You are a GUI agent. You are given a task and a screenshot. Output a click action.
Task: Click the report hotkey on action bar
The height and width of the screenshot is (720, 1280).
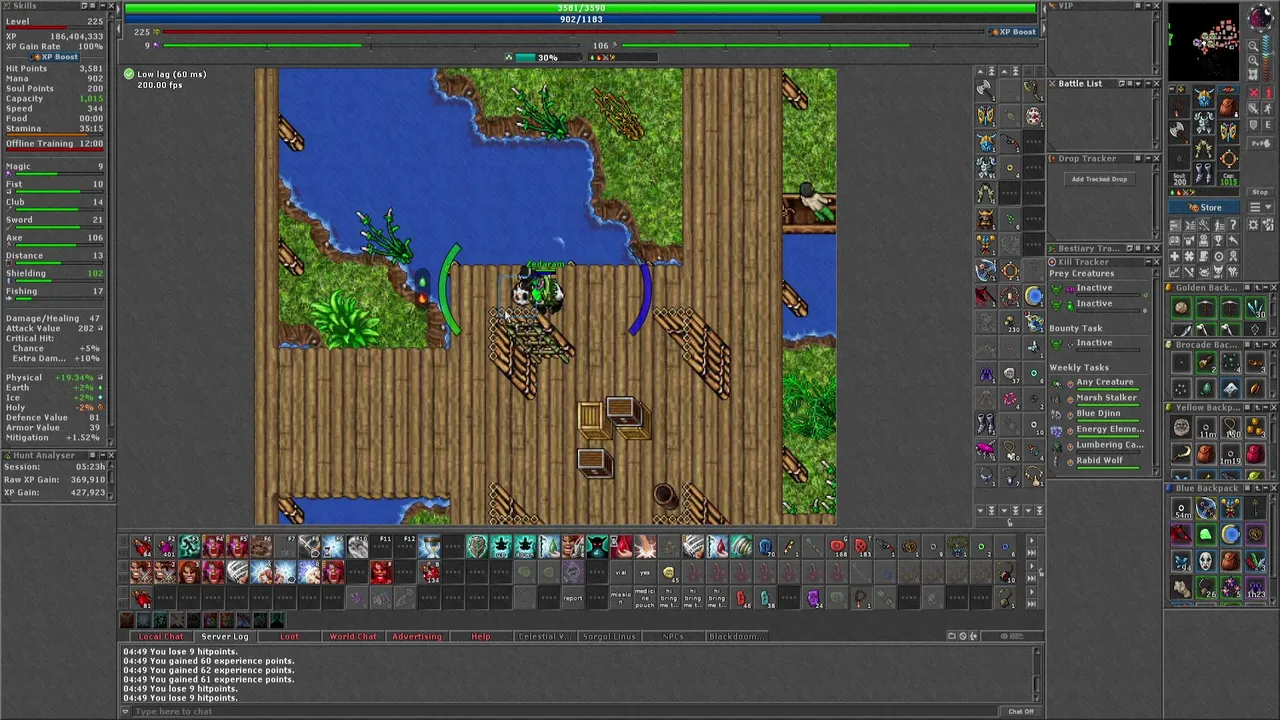click(x=572, y=598)
